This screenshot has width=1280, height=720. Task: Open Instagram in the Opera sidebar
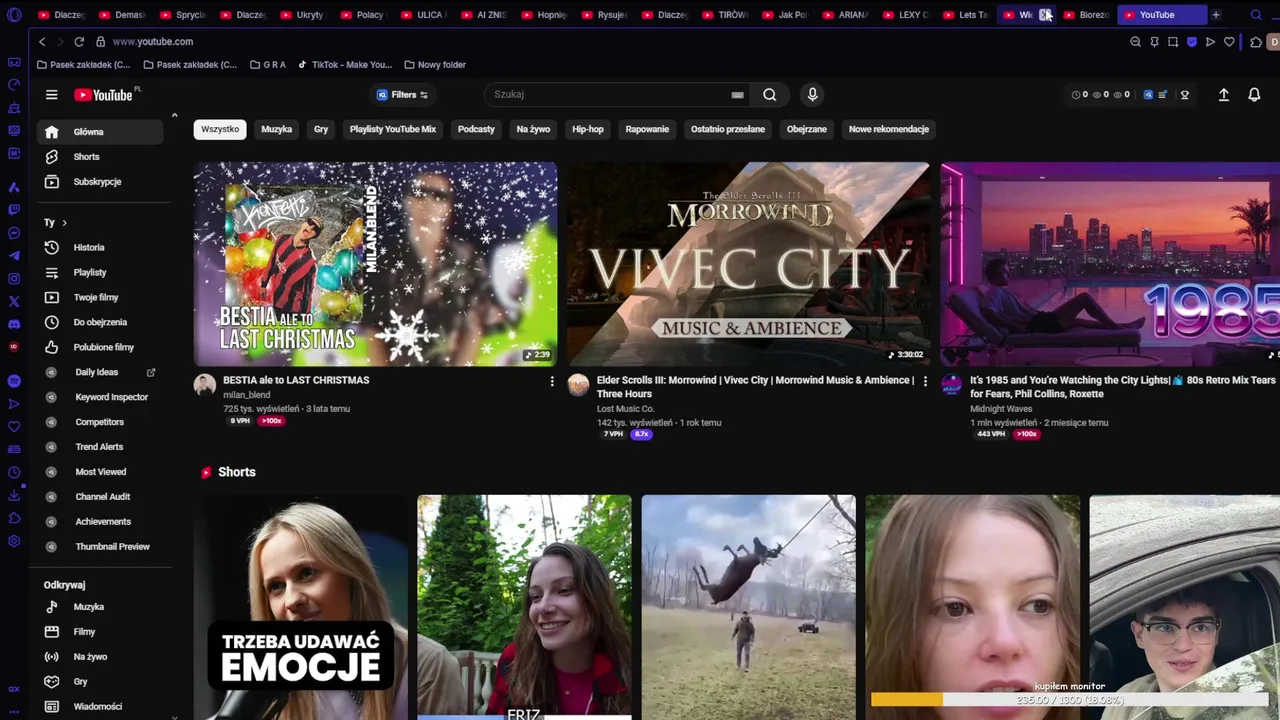(x=14, y=279)
